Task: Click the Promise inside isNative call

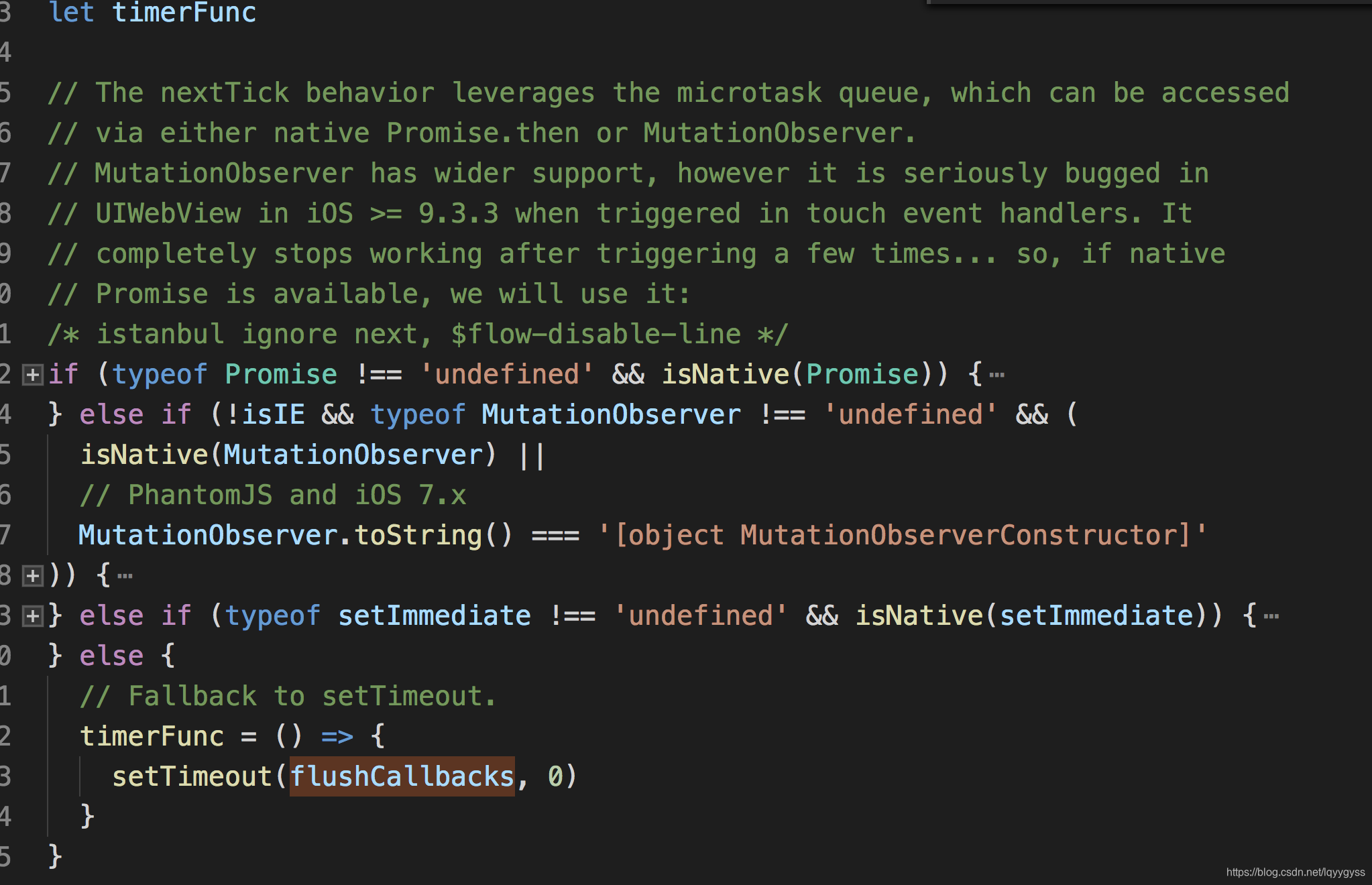Action: click(862, 374)
